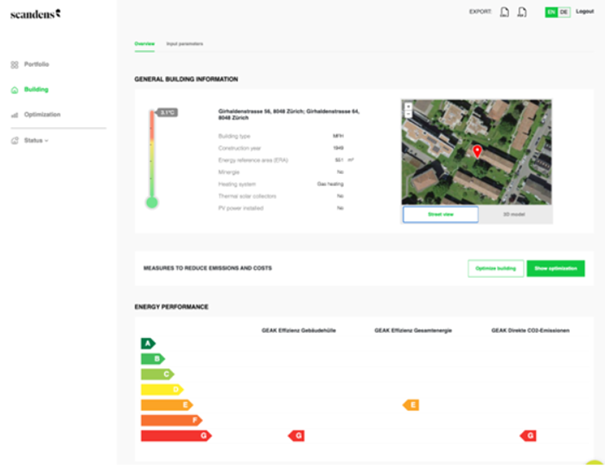Click the scandens logo
Screen dimensions: 605x466
click(x=35, y=13)
